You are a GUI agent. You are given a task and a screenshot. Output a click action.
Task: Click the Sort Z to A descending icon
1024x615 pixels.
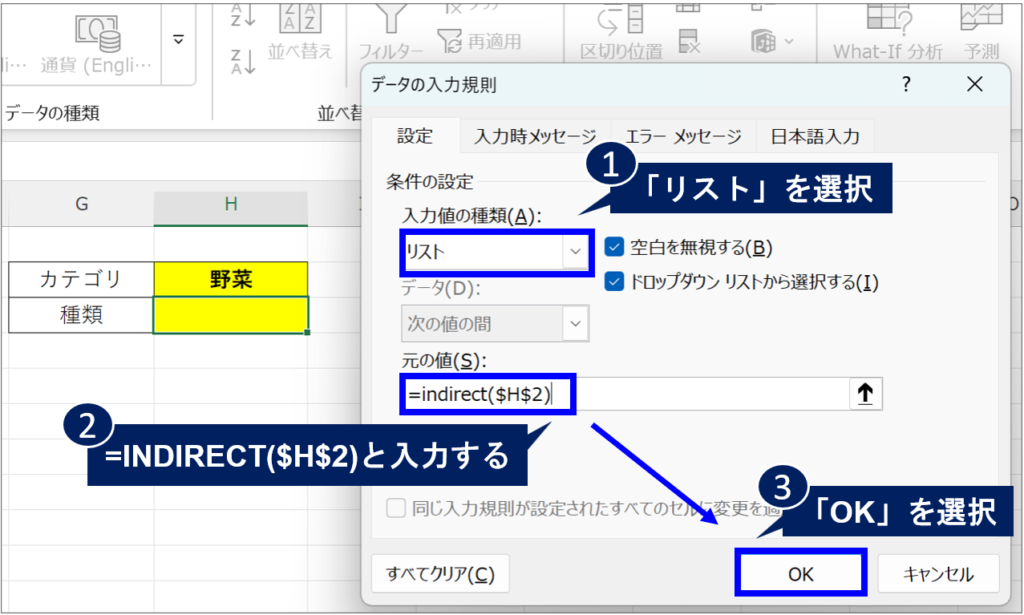coord(243,61)
